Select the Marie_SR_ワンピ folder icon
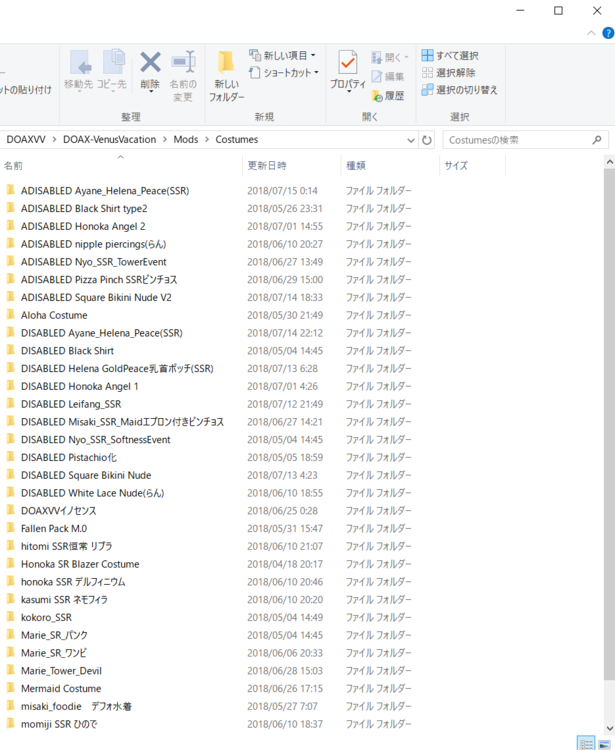615x750 pixels. click(x=11, y=653)
